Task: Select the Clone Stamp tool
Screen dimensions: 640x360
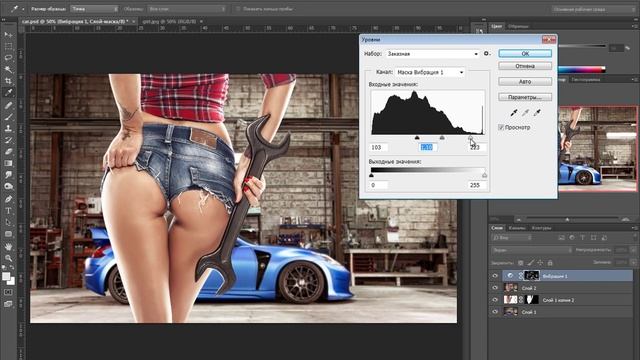Action: click(8, 128)
